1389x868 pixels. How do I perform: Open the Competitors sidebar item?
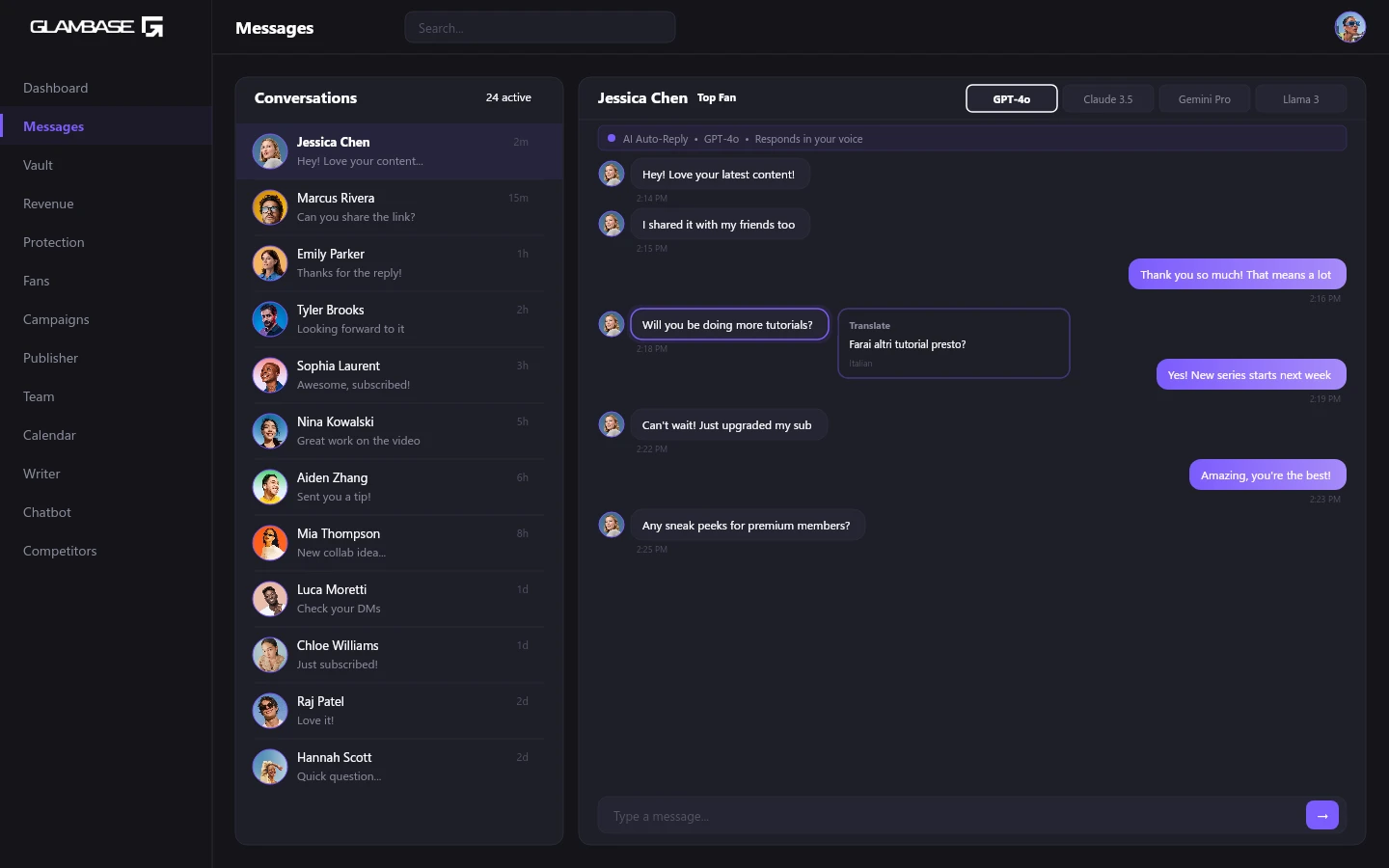pyautogui.click(x=60, y=551)
